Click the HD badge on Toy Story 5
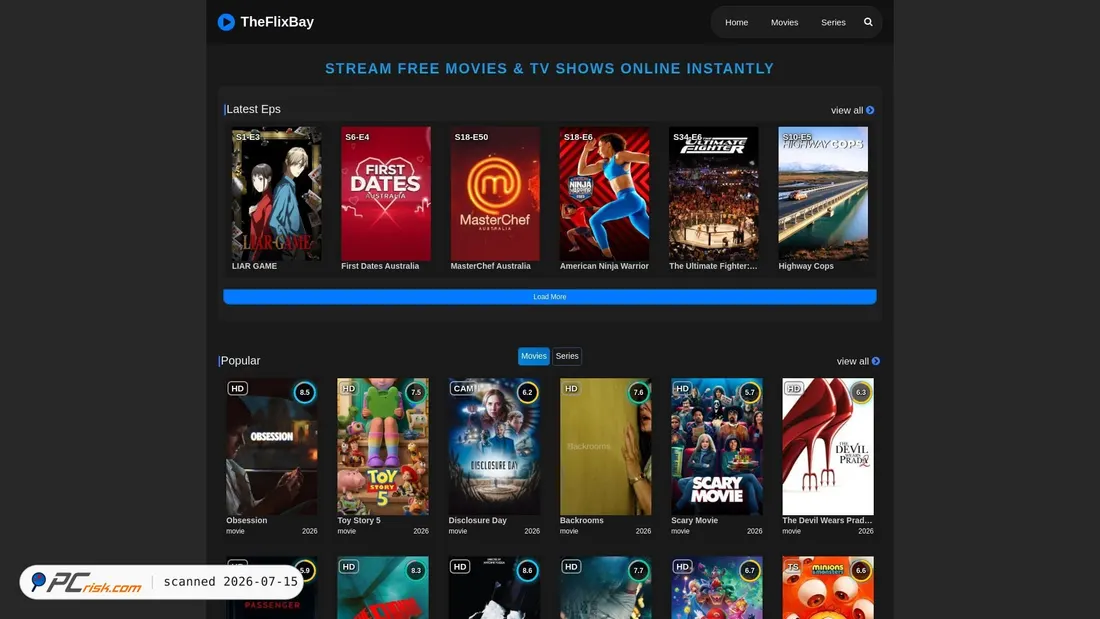Screen dimensions: 1100x619 pyautogui.click(x=349, y=388)
